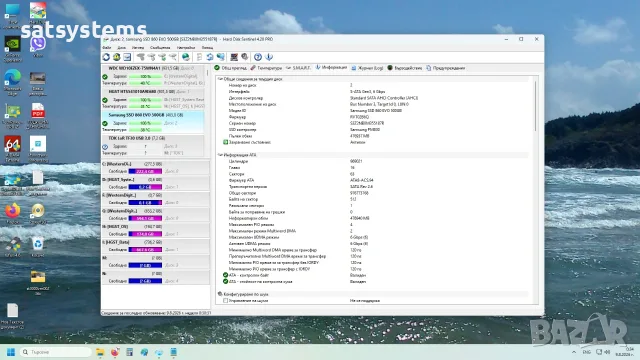Click green health check icon of WDC disk

point(105,76)
